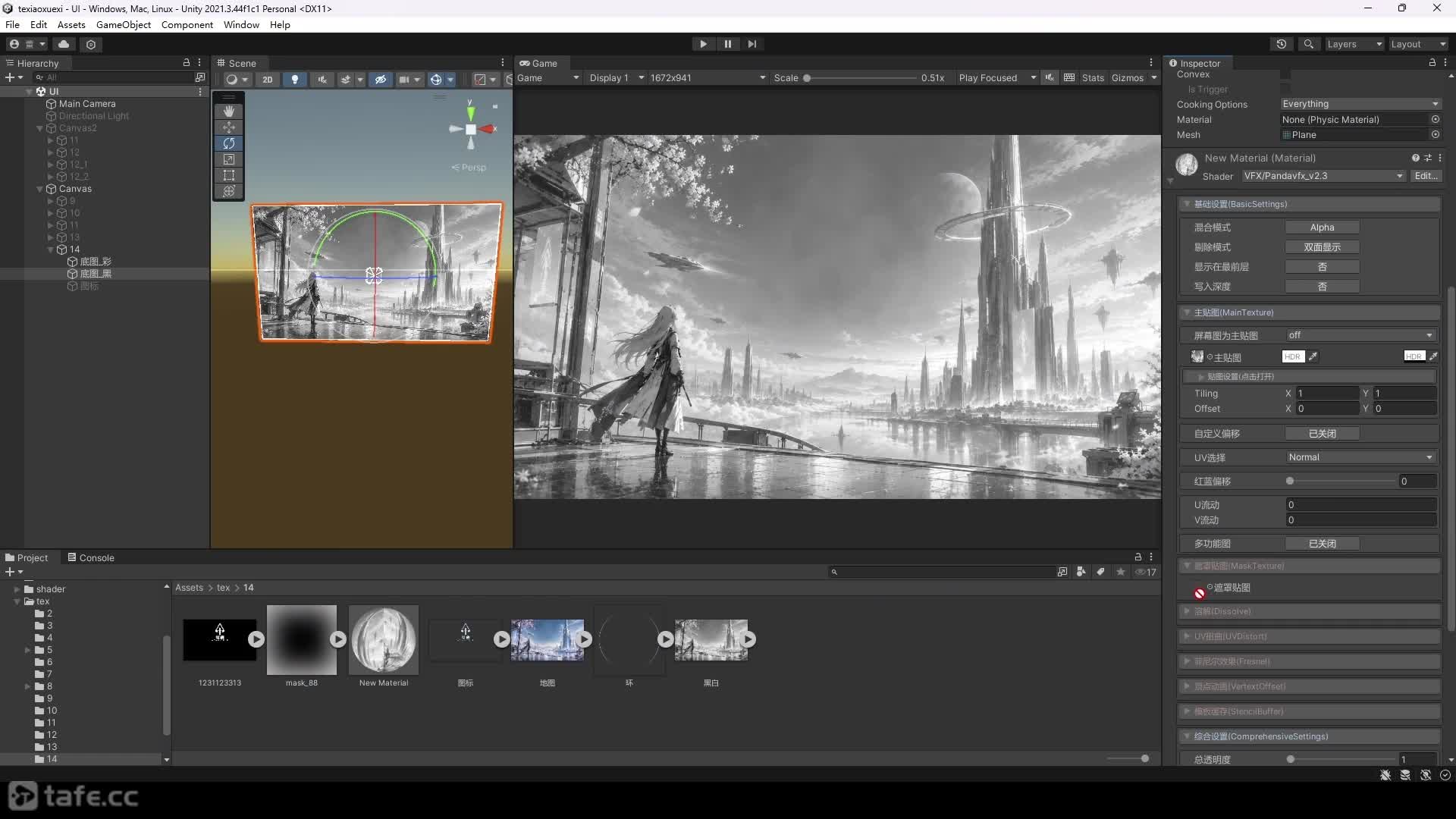The width and height of the screenshot is (1456, 819).
Task: Select the mask_88 texture thumbnail
Action: (302, 639)
